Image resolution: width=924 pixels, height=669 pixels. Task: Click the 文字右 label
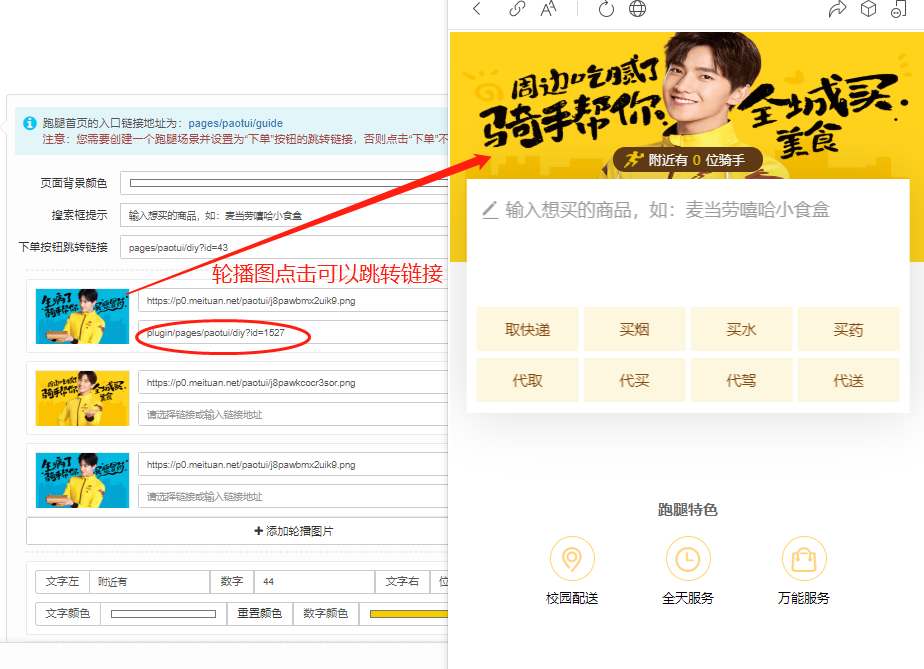click(x=402, y=582)
